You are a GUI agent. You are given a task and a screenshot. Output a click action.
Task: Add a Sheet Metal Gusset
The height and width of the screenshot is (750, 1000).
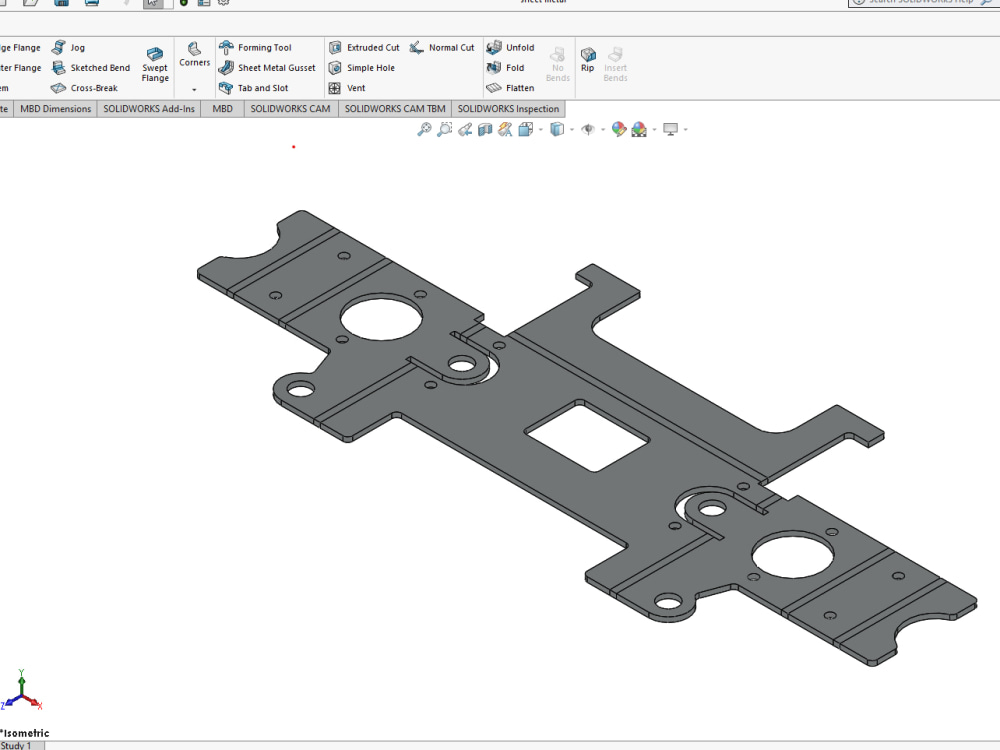point(267,68)
